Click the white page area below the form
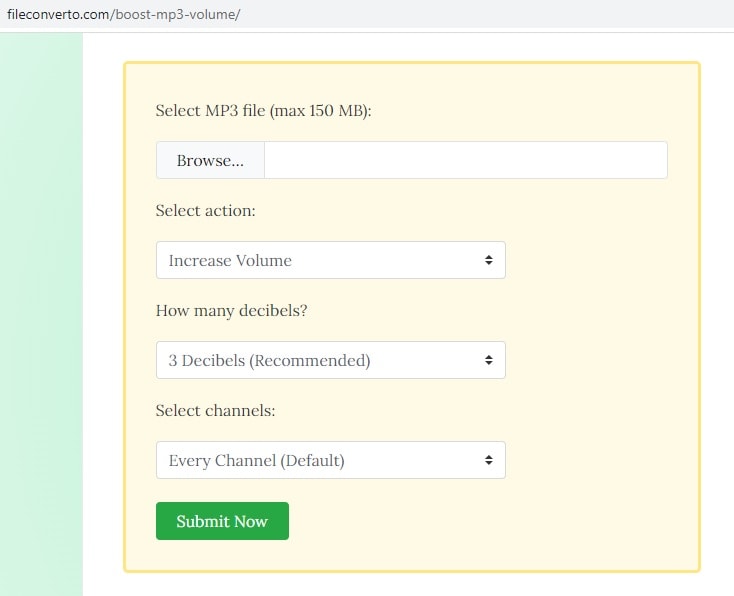The width and height of the screenshot is (734, 596). pos(410,585)
